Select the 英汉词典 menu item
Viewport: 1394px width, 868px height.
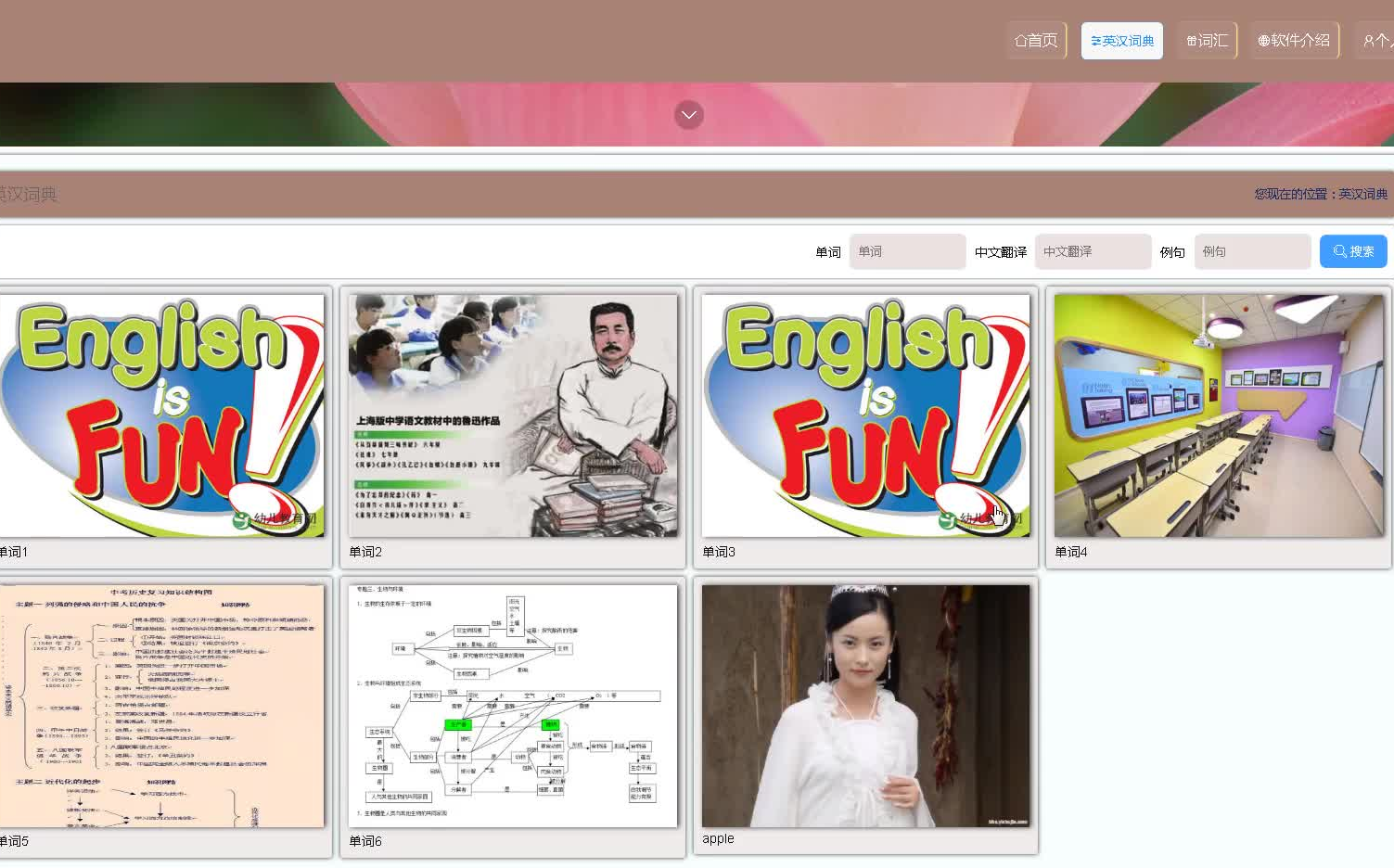click(1122, 41)
